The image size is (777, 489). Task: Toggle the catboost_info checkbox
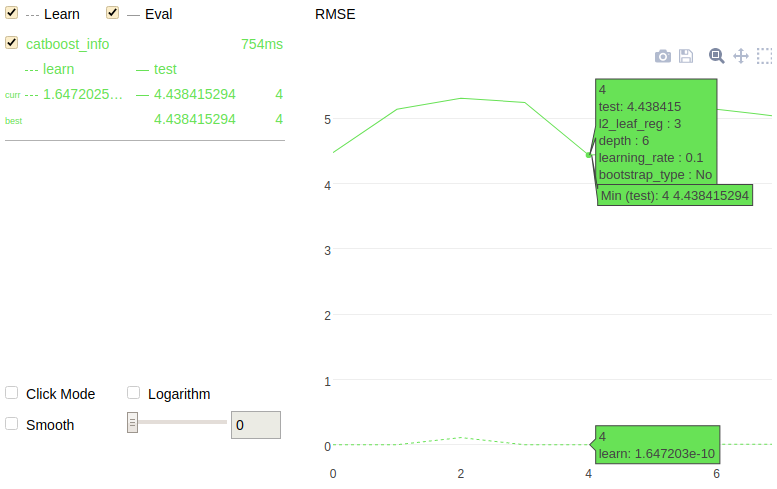[x=12, y=43]
